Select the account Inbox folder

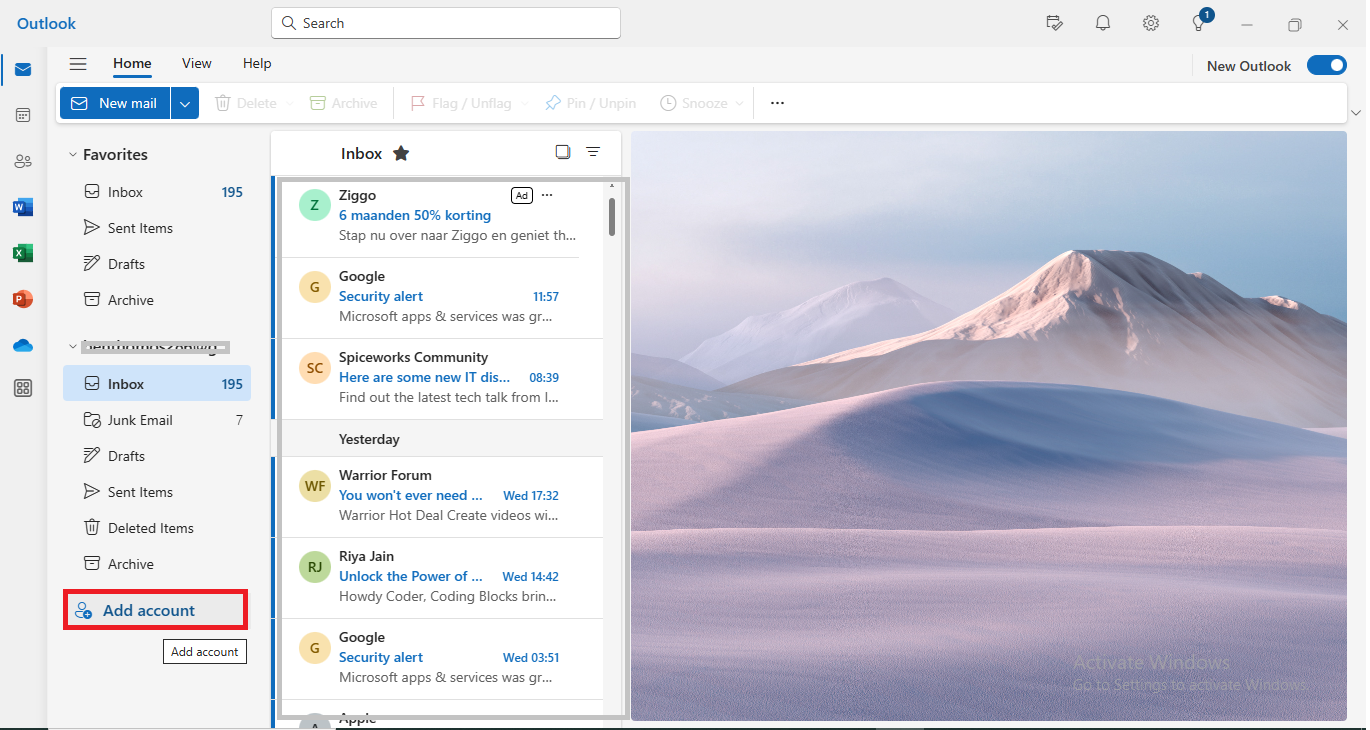pyautogui.click(x=157, y=384)
